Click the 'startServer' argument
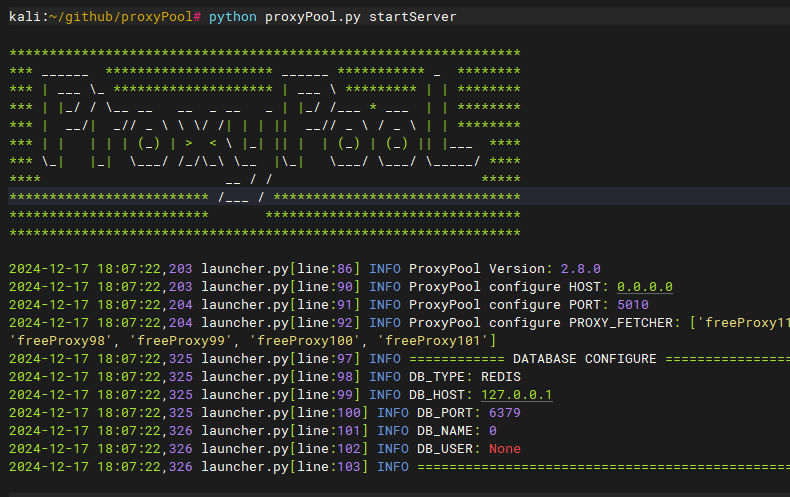This screenshot has width=790, height=497. pos(413,17)
